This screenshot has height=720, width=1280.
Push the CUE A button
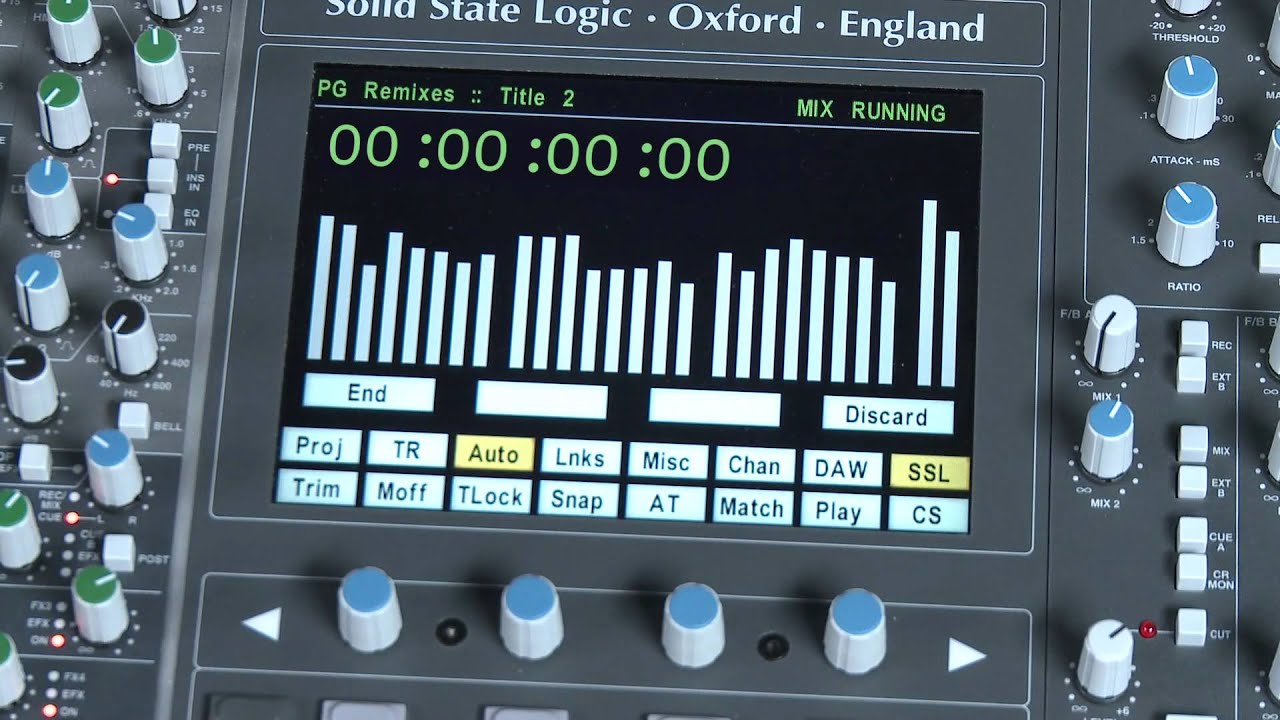[1192, 535]
